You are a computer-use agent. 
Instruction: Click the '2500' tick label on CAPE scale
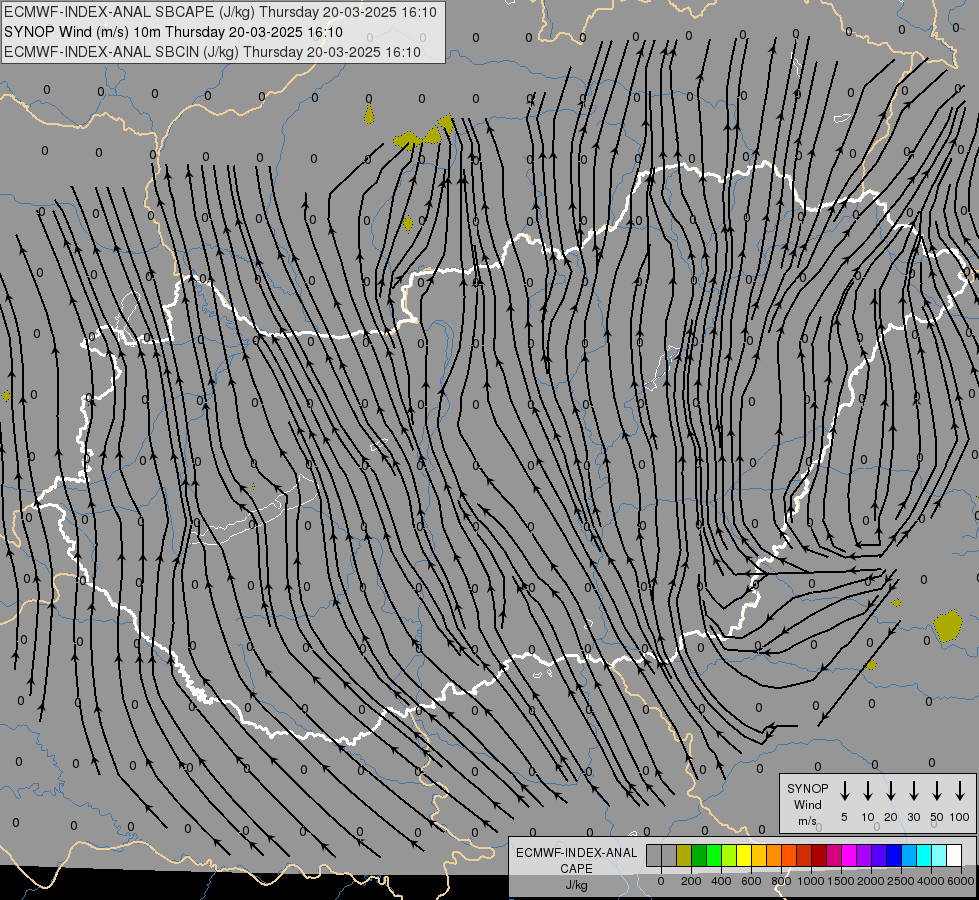pos(901,881)
